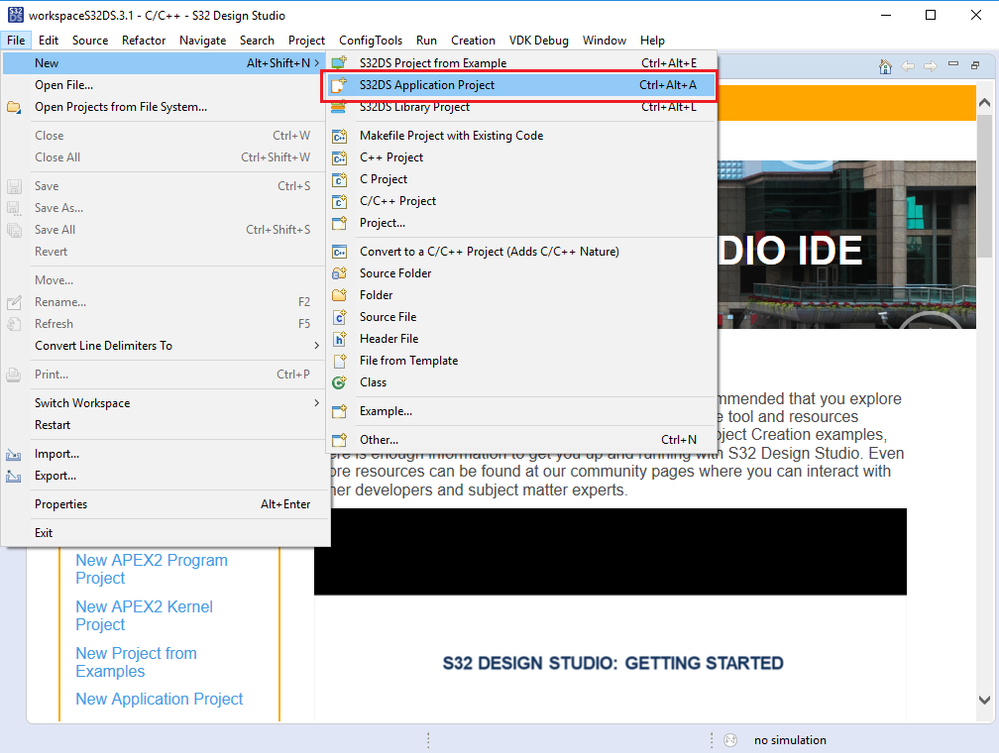Restore the welcome view panel
The image size is (999, 753).
pos(975,65)
